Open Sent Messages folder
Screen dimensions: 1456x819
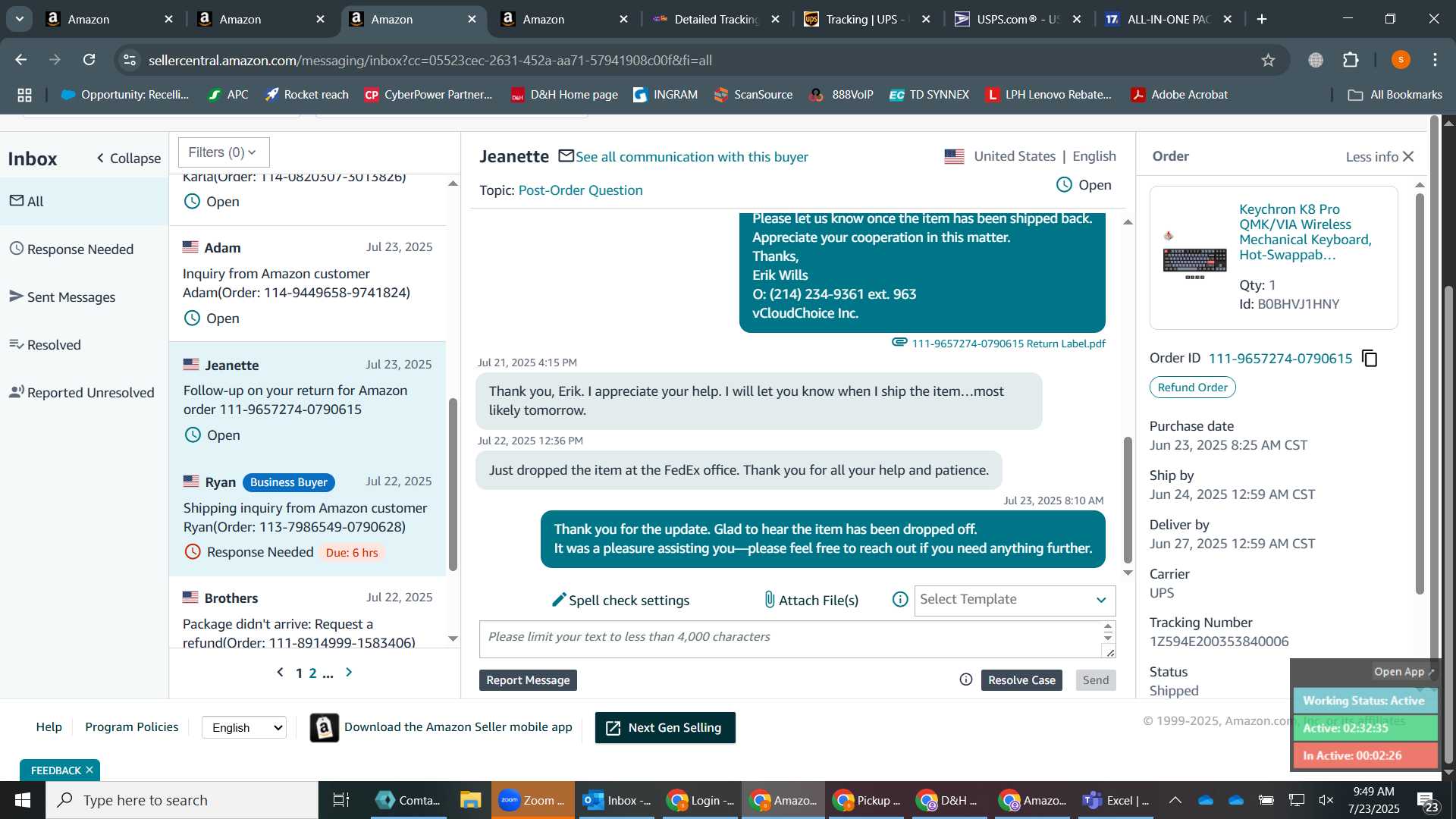point(83,297)
